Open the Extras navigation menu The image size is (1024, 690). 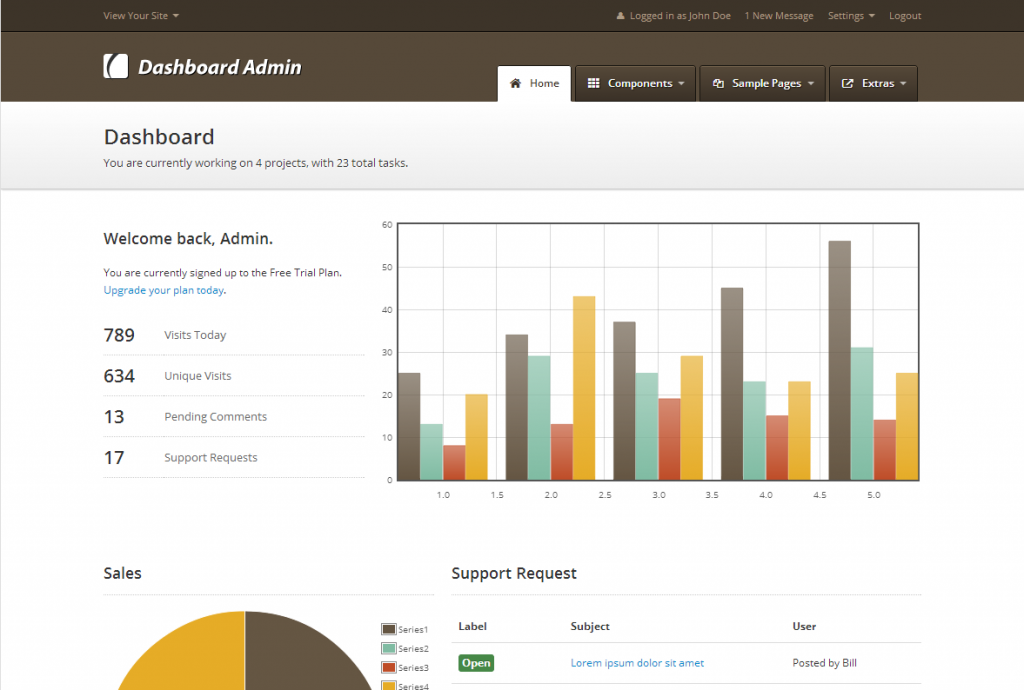pyautogui.click(x=878, y=83)
